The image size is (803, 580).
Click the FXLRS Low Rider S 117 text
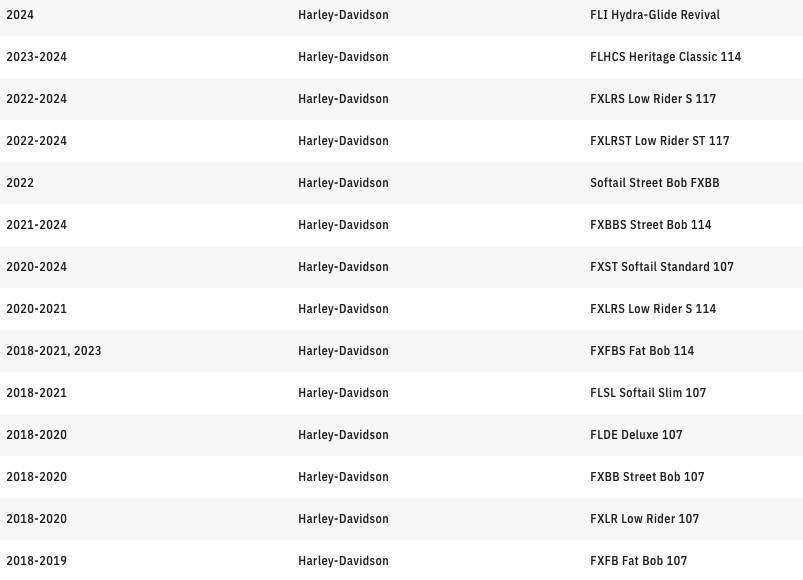[x=652, y=99]
